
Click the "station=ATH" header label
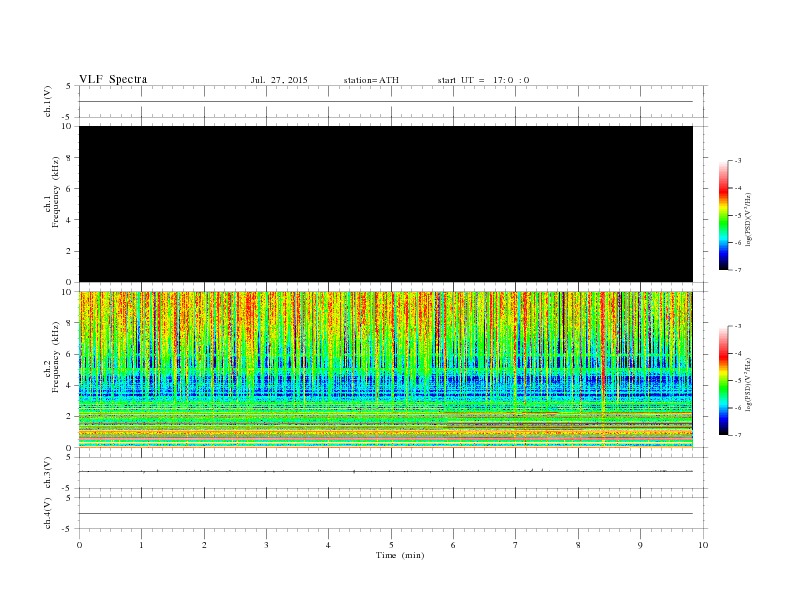click(371, 80)
